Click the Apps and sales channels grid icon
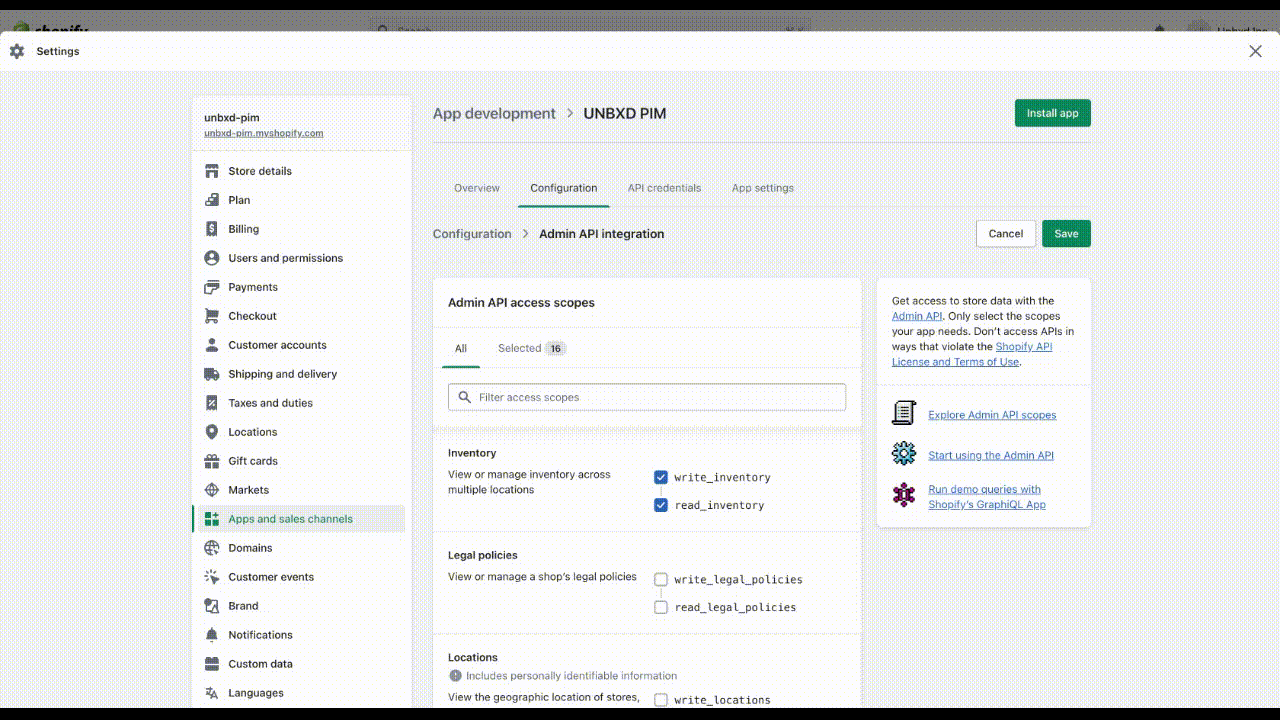This screenshot has height=720, width=1280. pyautogui.click(x=212, y=519)
